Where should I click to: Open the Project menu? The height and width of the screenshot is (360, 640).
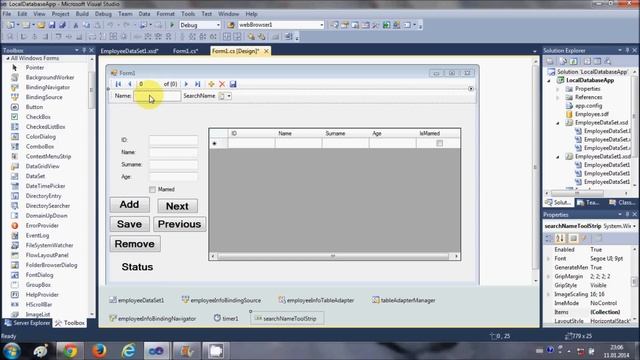pos(60,14)
